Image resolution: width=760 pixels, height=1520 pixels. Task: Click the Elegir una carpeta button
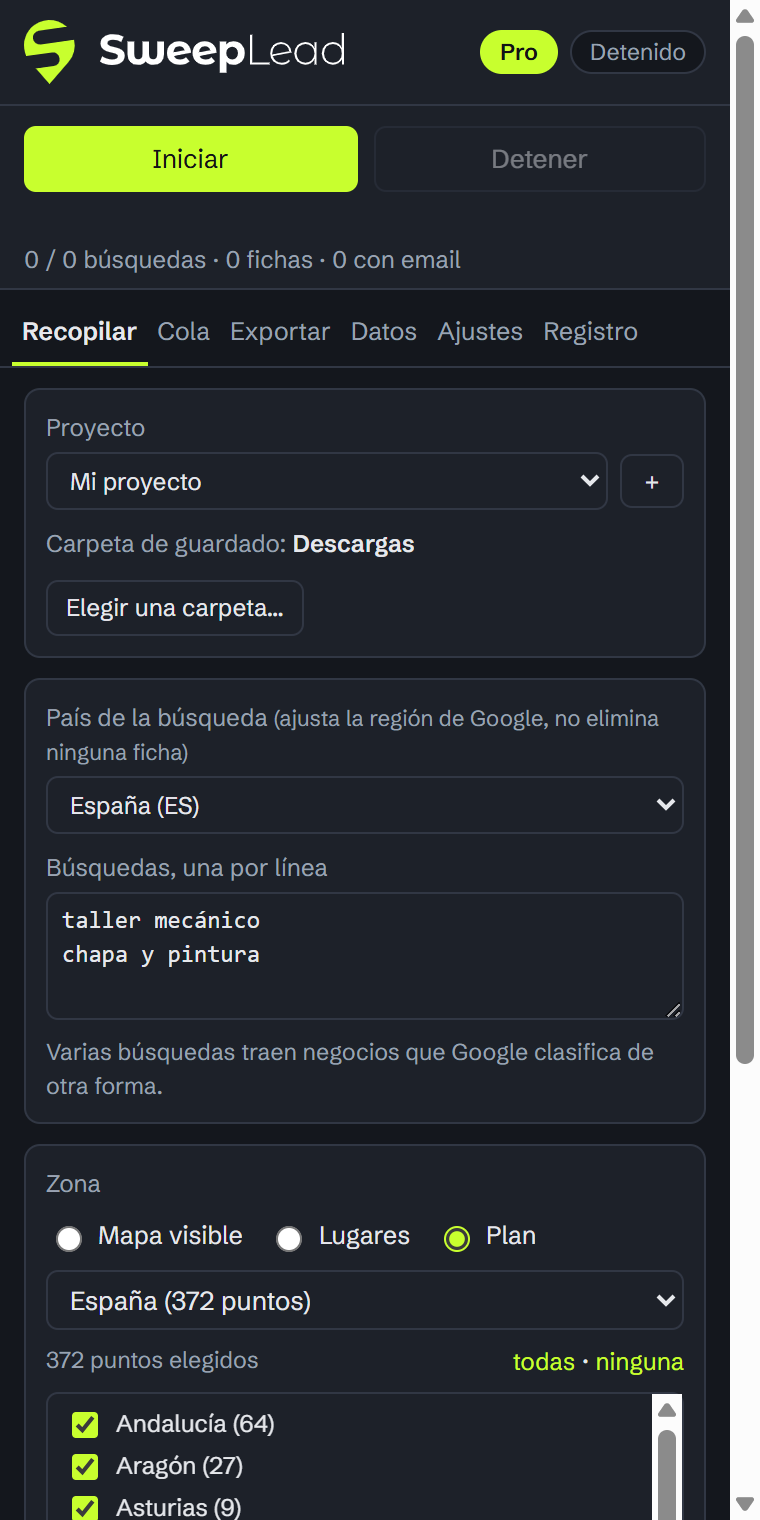click(x=175, y=608)
